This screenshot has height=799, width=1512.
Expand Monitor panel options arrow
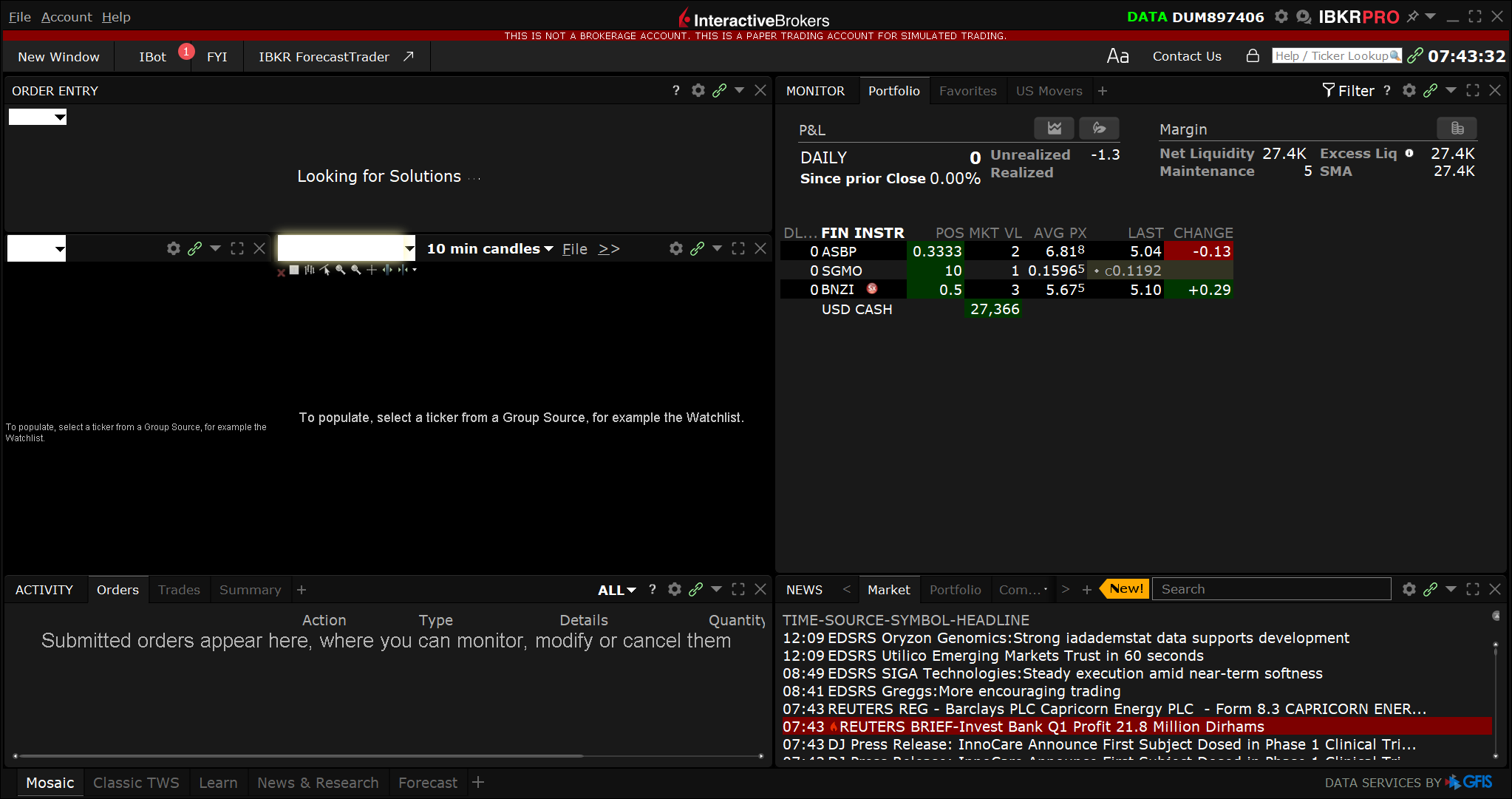(1451, 90)
